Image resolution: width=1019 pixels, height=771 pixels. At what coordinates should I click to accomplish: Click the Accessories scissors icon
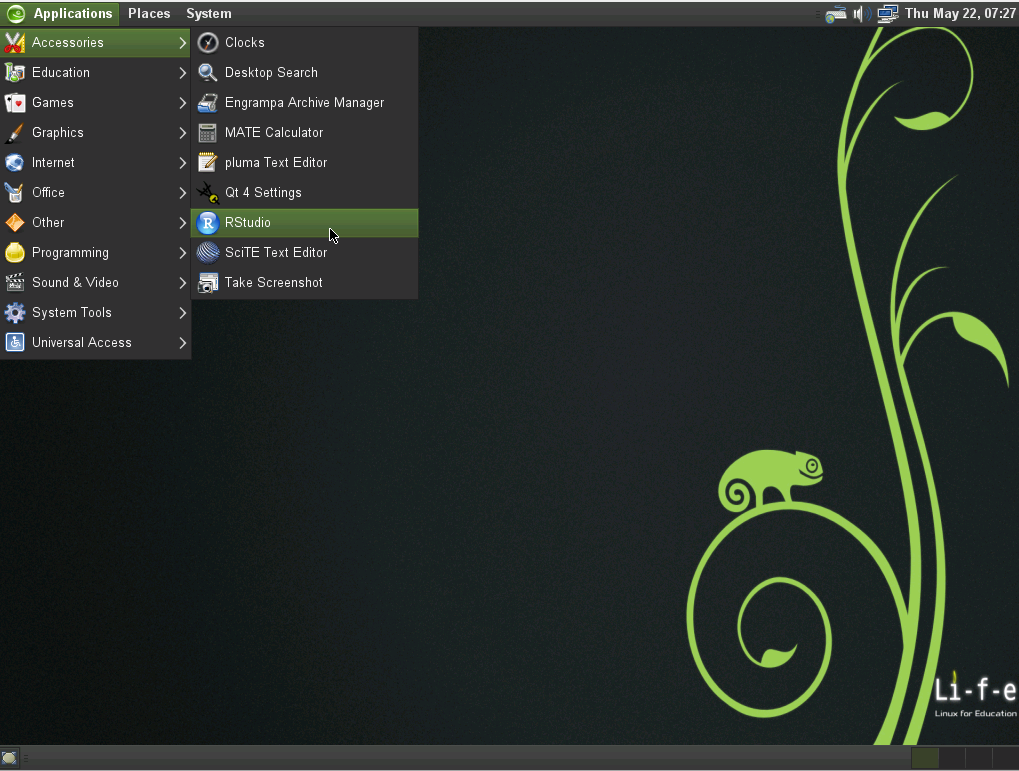point(14,43)
